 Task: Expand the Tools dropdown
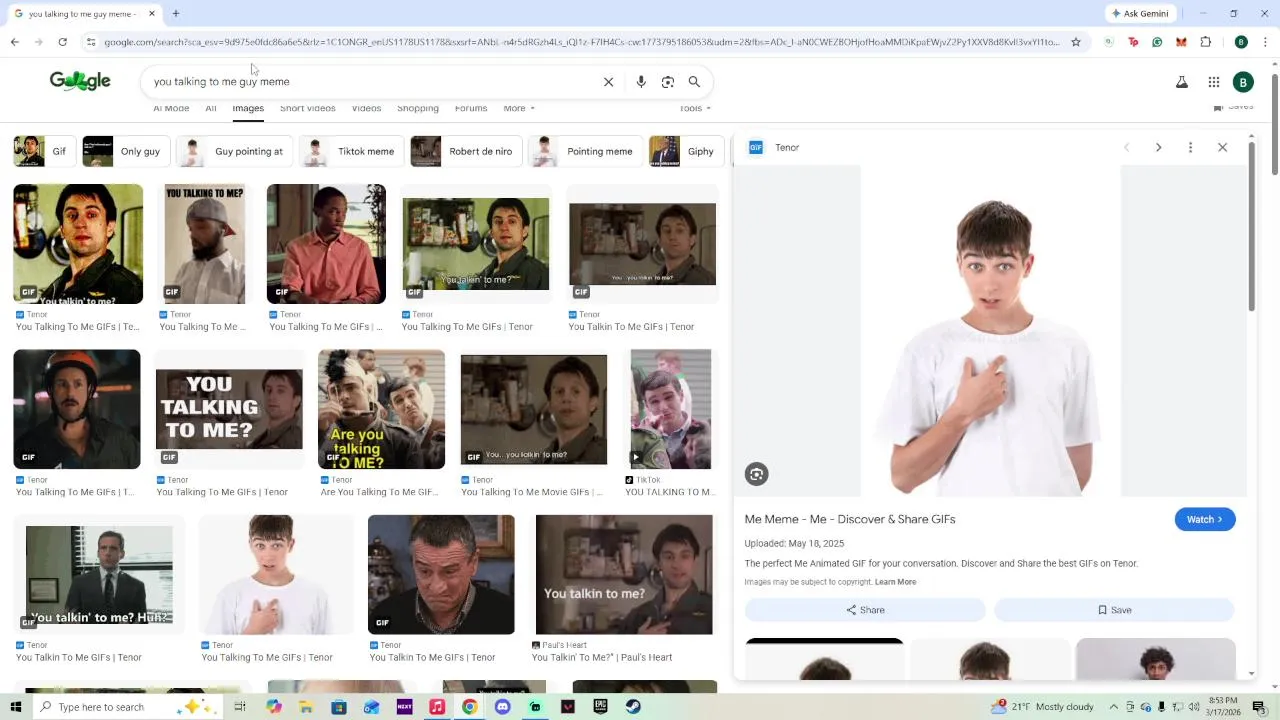[x=695, y=108]
